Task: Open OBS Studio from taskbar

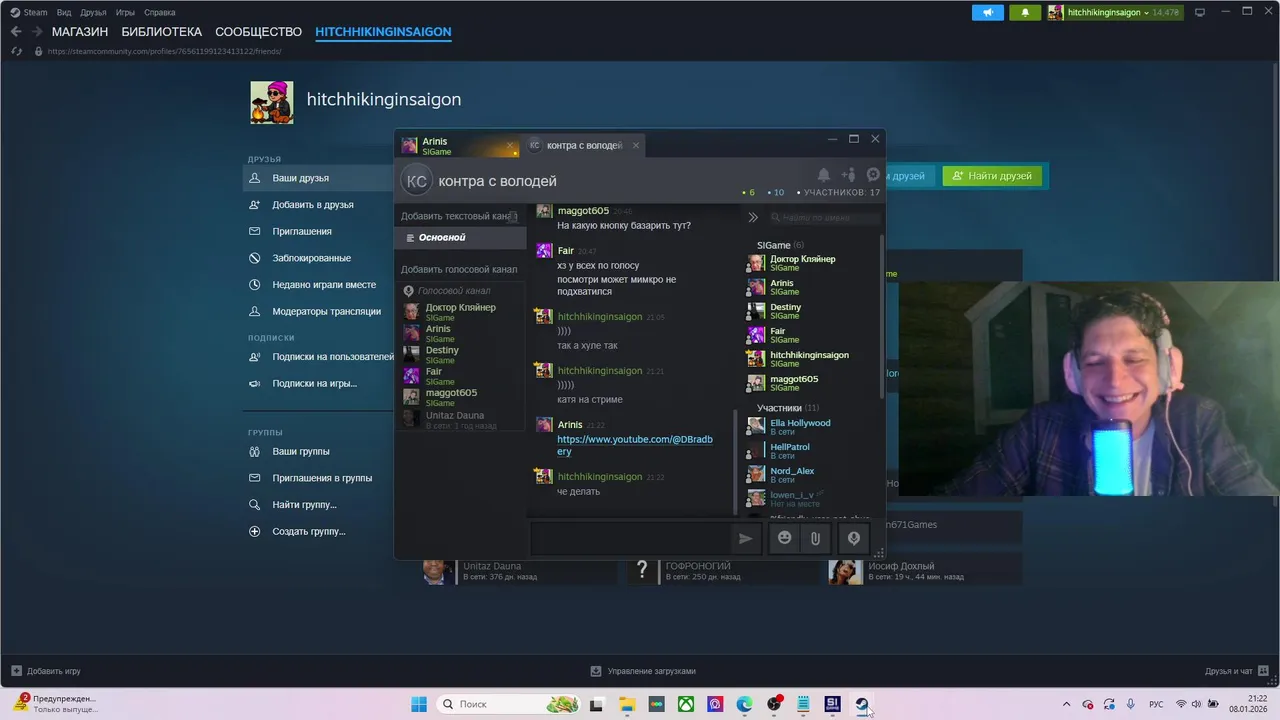Action: [x=774, y=704]
